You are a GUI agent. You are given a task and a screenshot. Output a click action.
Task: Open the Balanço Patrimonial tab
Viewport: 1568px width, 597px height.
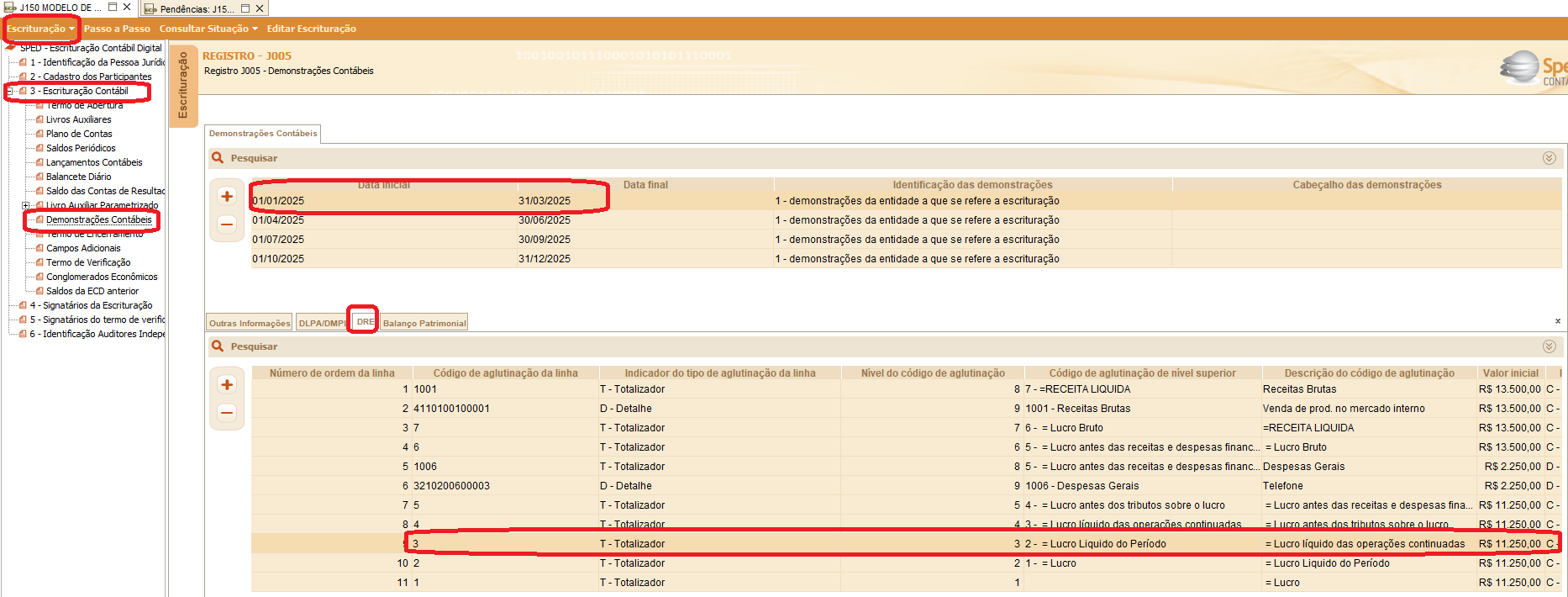424,323
